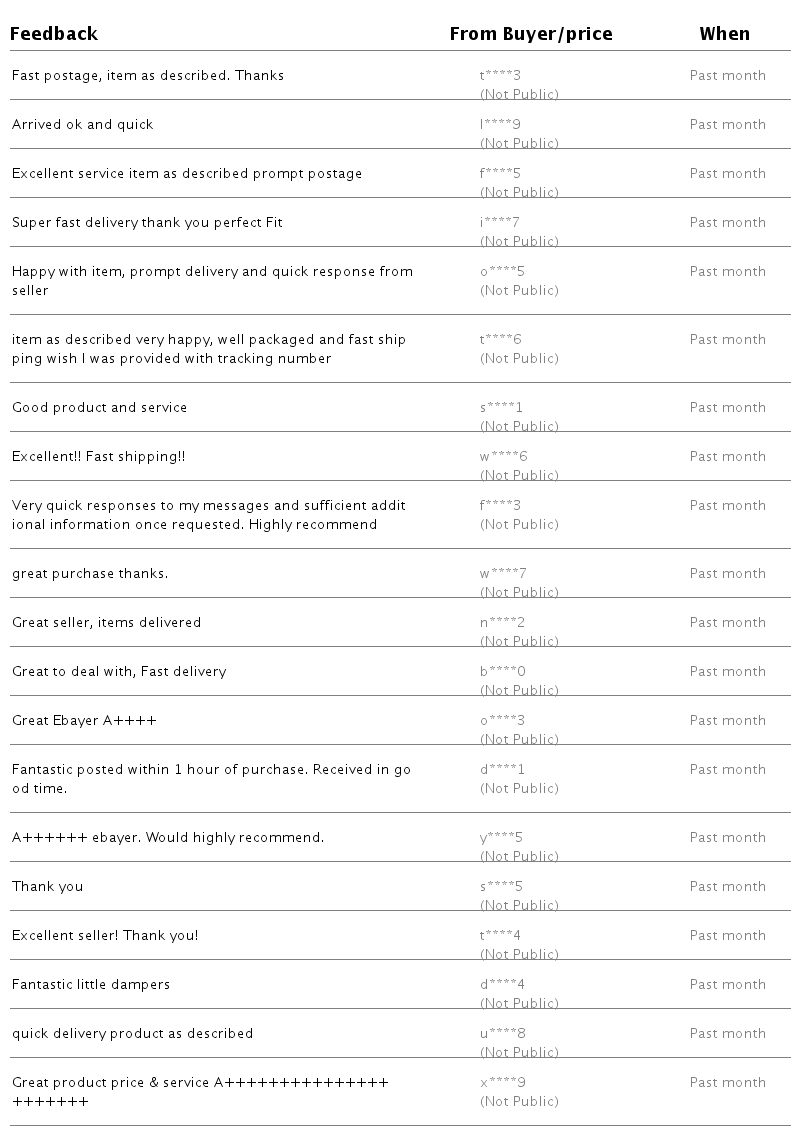
Task: Click buyer y****5 username
Action: click(501, 838)
